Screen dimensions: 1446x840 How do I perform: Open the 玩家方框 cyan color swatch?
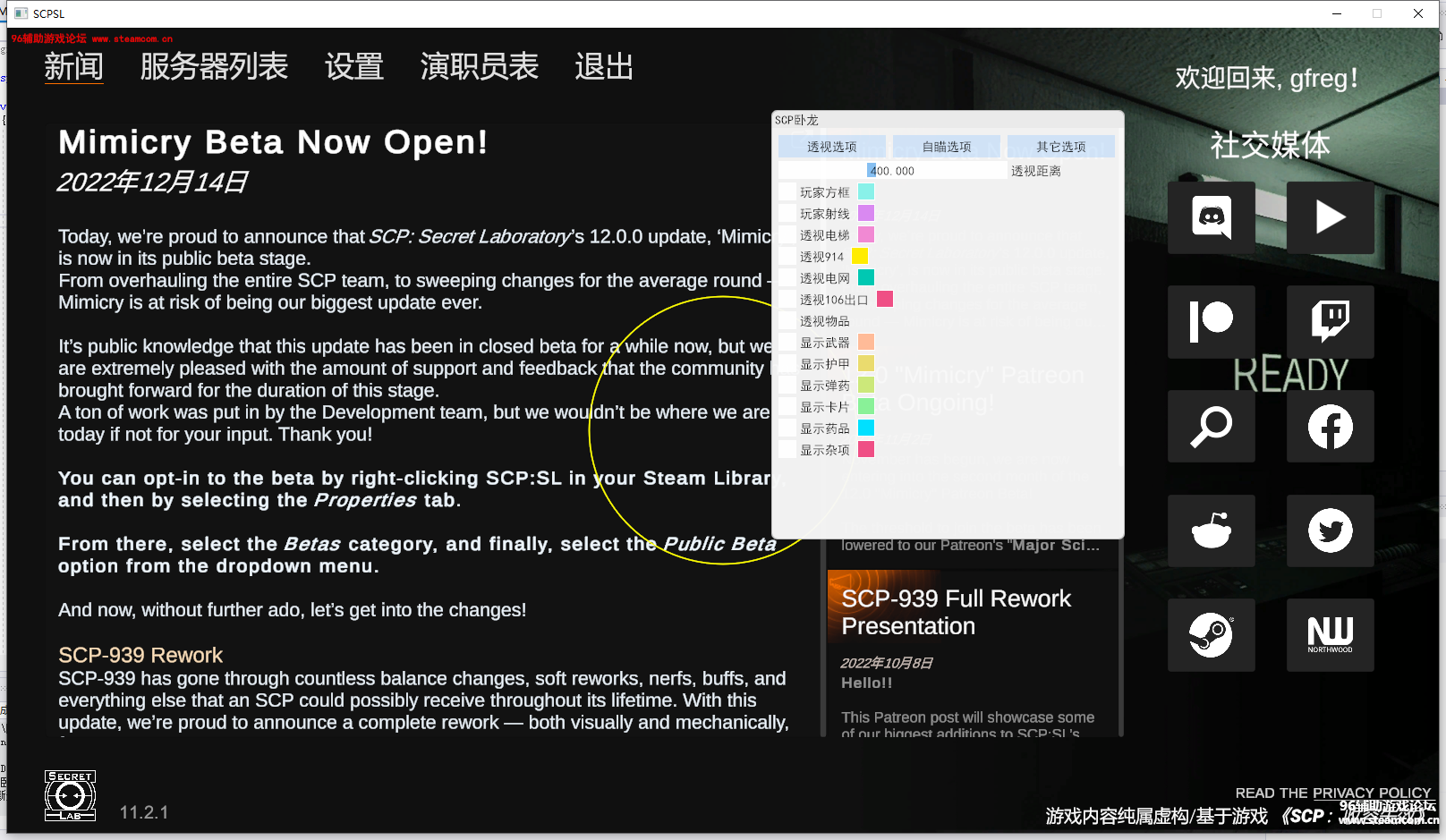coord(866,191)
